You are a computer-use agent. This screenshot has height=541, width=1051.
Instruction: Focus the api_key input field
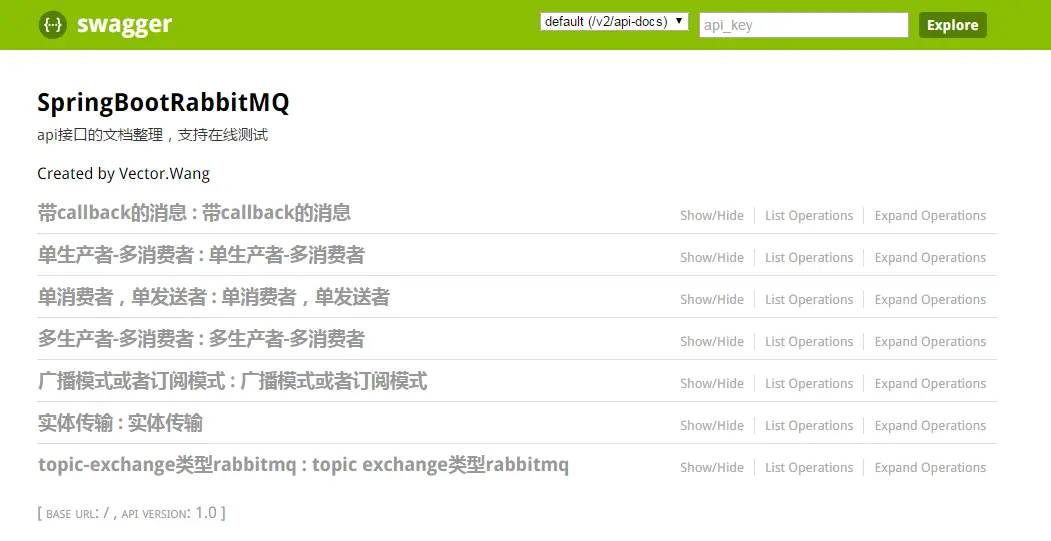(804, 25)
